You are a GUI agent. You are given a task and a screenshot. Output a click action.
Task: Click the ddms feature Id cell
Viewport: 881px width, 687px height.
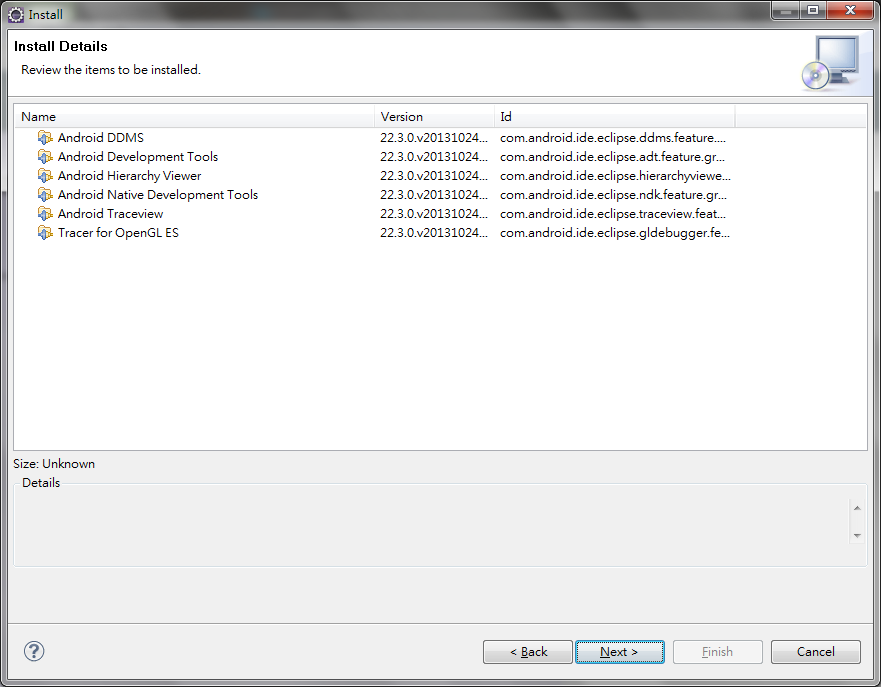[x=614, y=138]
